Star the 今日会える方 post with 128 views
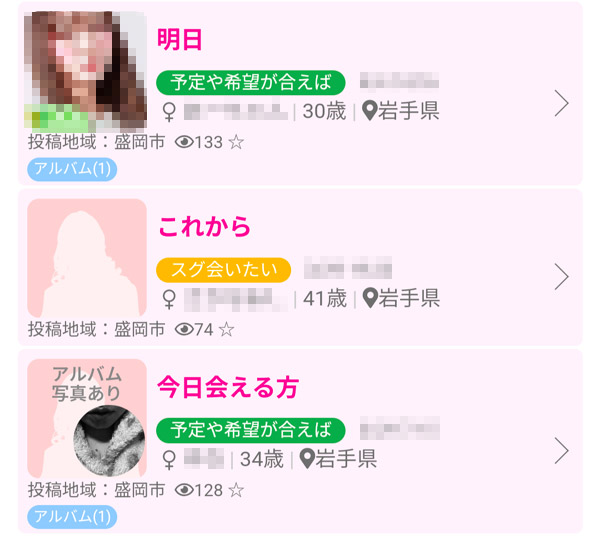This screenshot has width=600, height=541. pos(236,490)
